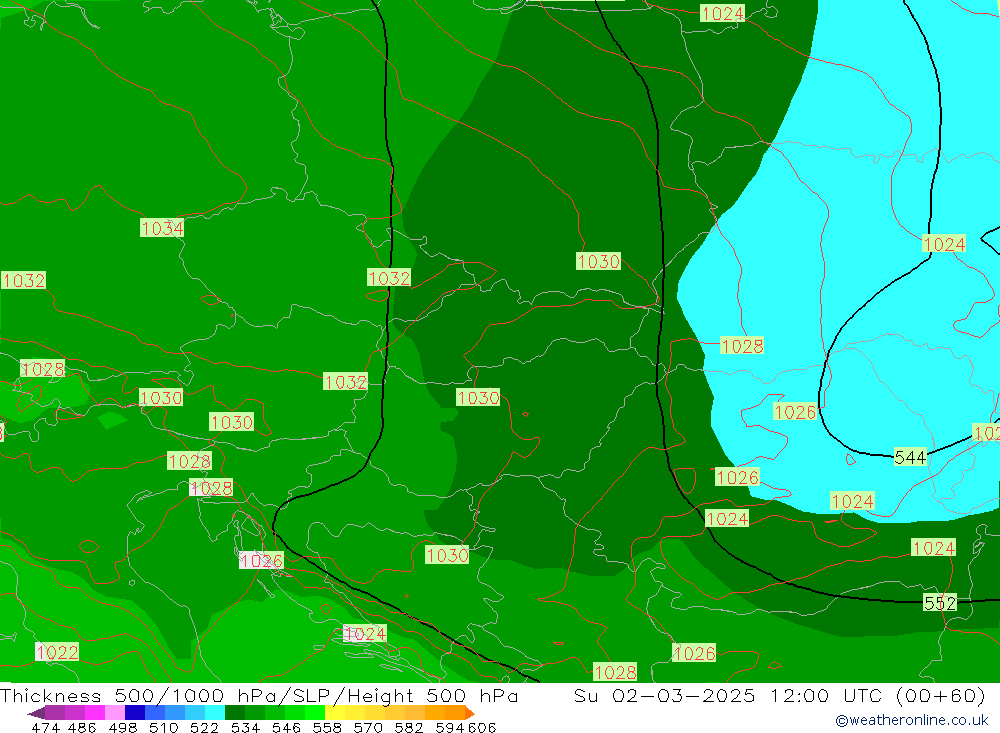Click the 'Su 02-03-2025 12:00 UTC (00+60)' date text

point(779,695)
